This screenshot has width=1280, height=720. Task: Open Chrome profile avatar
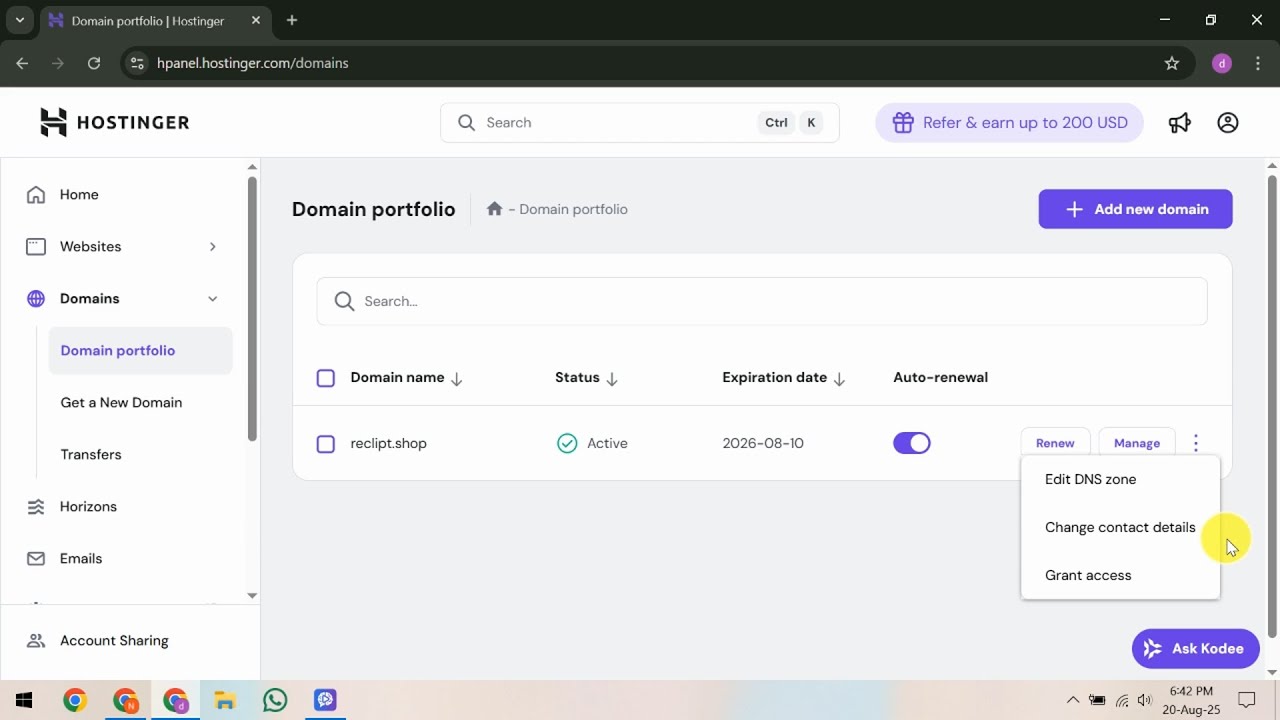pyautogui.click(x=1221, y=63)
